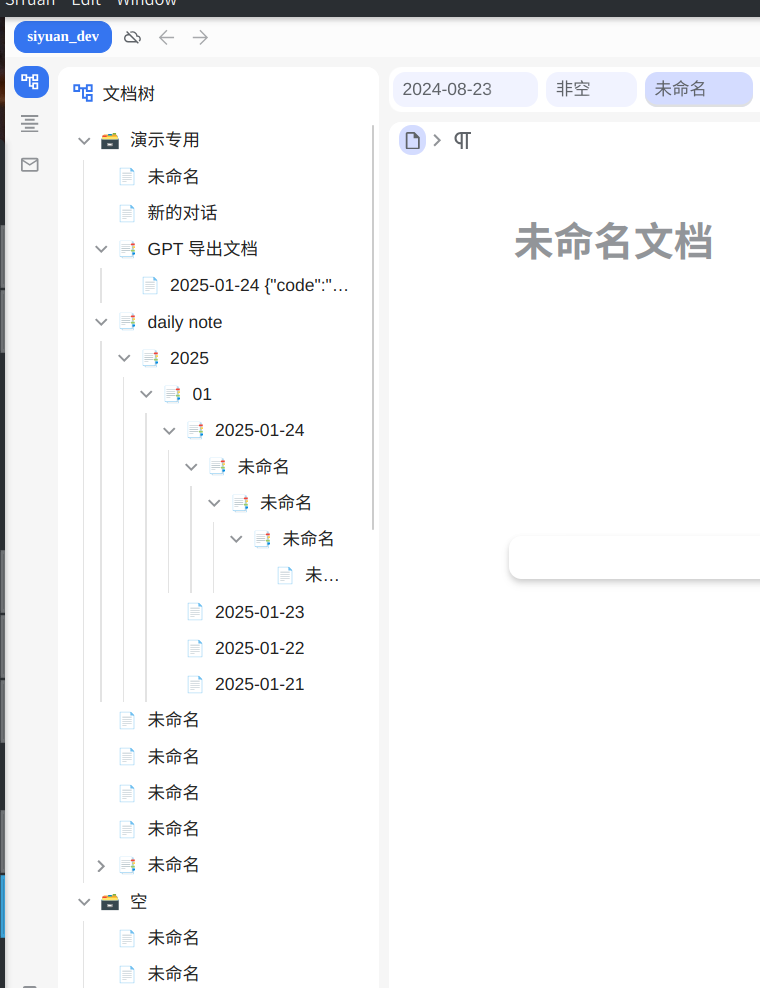The height and width of the screenshot is (988, 760).
Task: Collapse the daily note node
Action: pos(101,322)
